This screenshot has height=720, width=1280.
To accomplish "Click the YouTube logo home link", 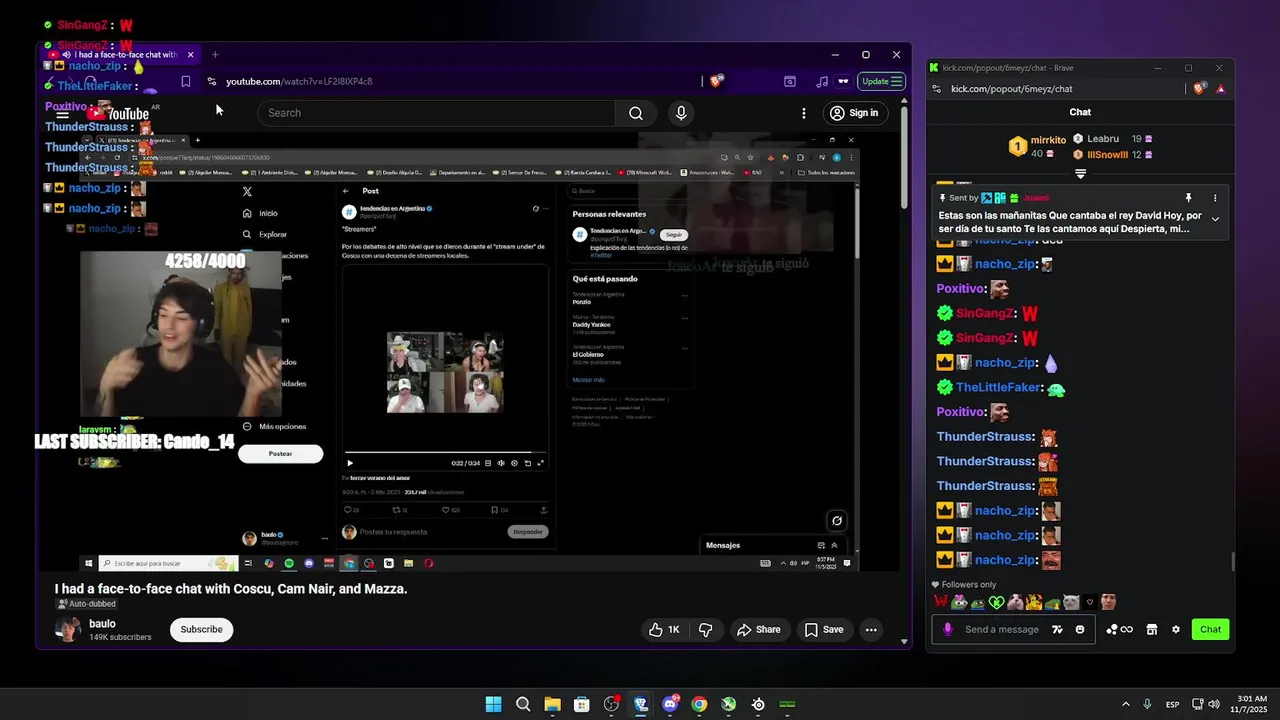I will click(x=119, y=114).
